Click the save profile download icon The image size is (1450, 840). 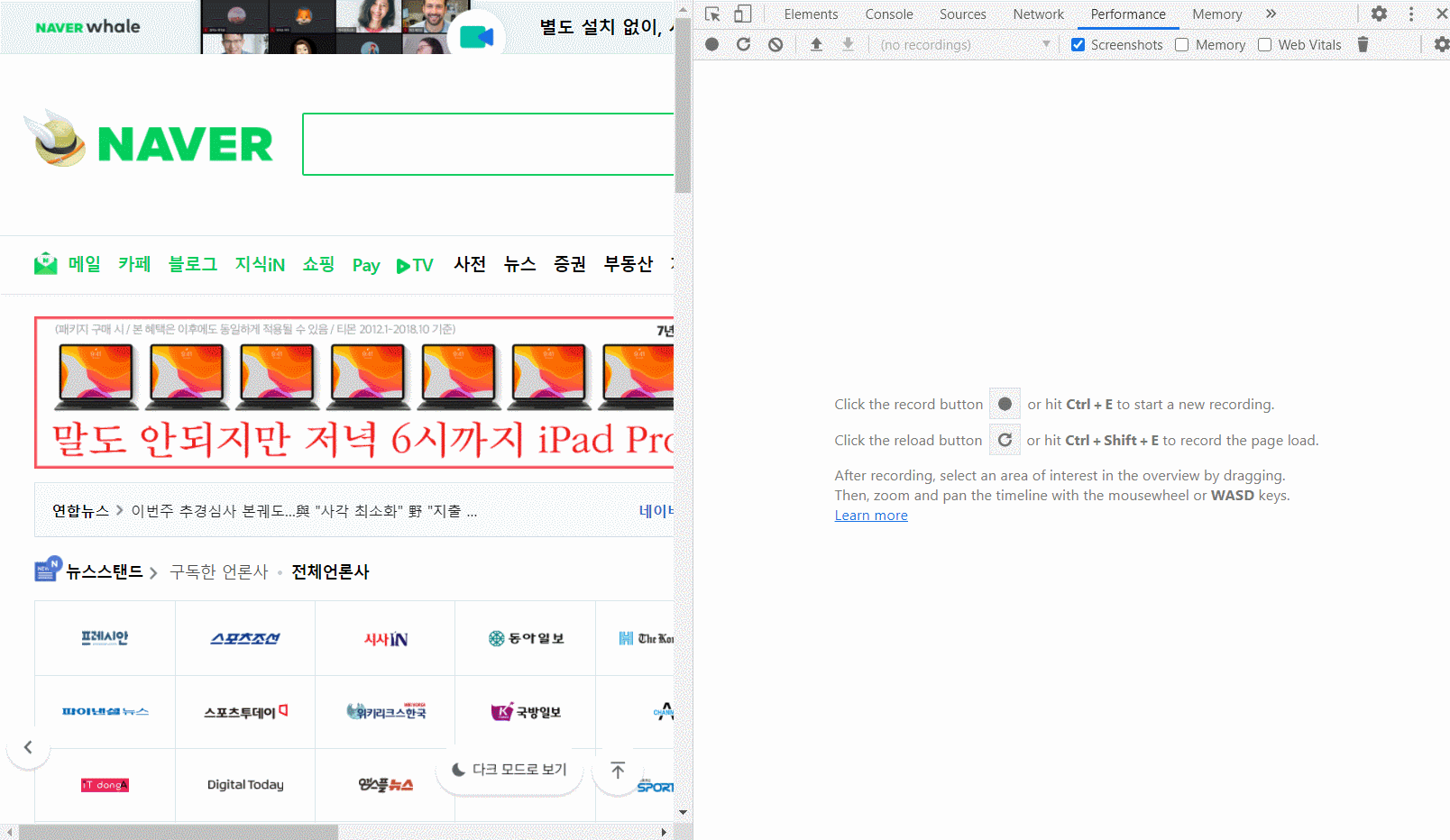pos(848,44)
